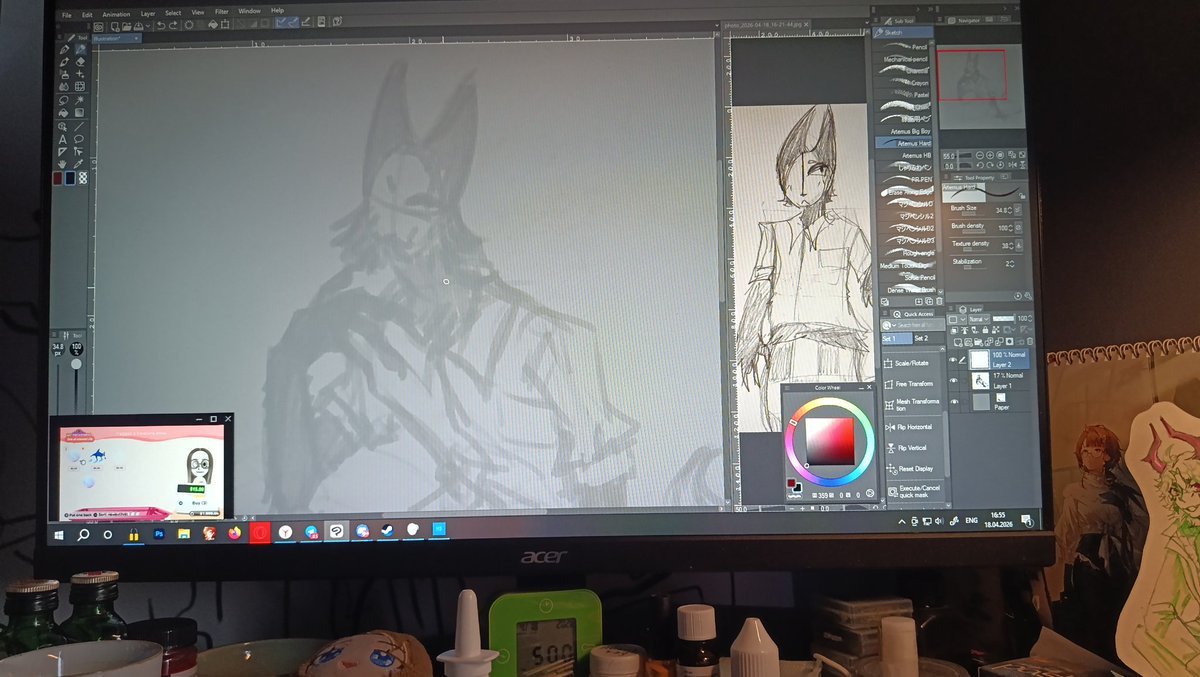Select Artemus Big Boy brush in Sub Tool
Viewport: 1200px width, 677px height.
click(x=910, y=131)
